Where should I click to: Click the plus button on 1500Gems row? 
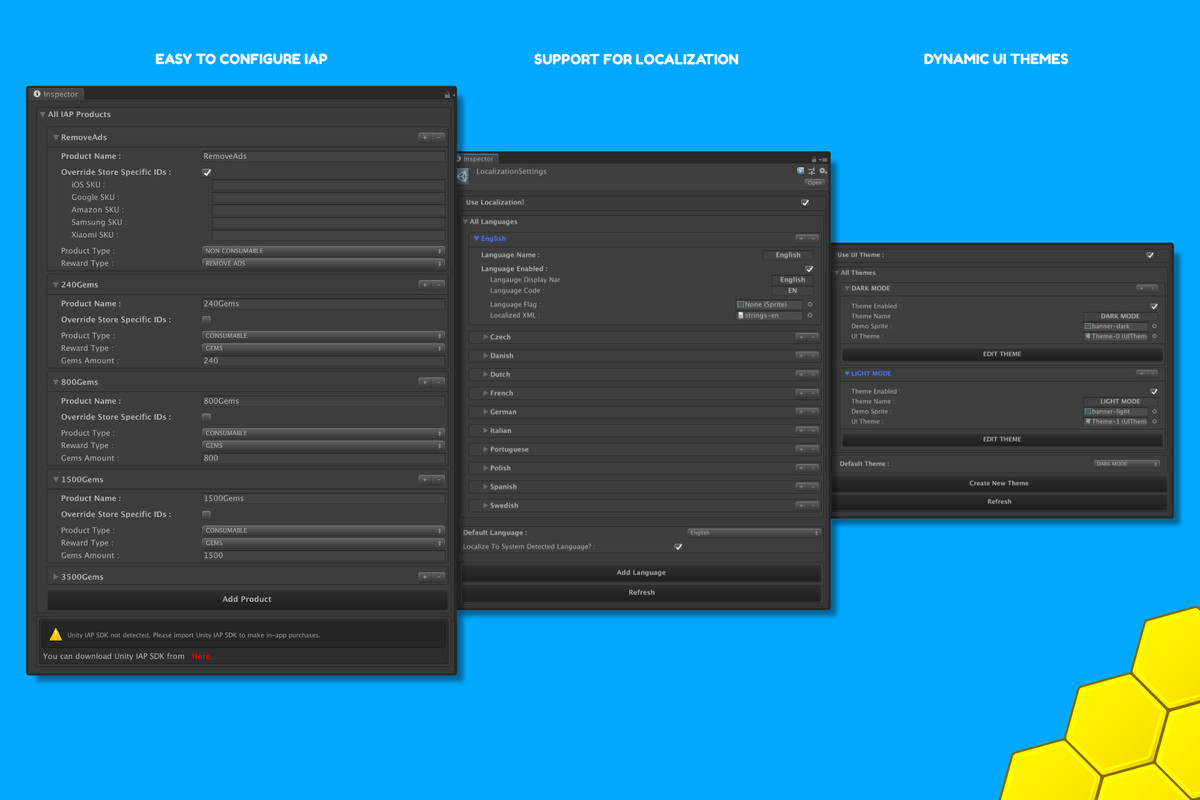(x=425, y=479)
